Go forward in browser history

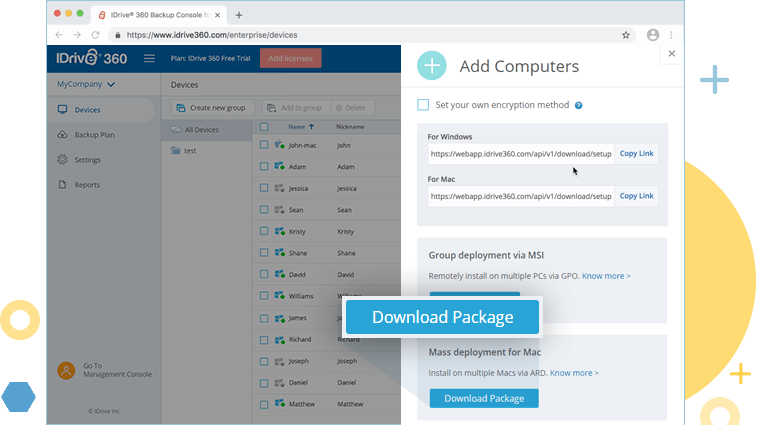77,35
